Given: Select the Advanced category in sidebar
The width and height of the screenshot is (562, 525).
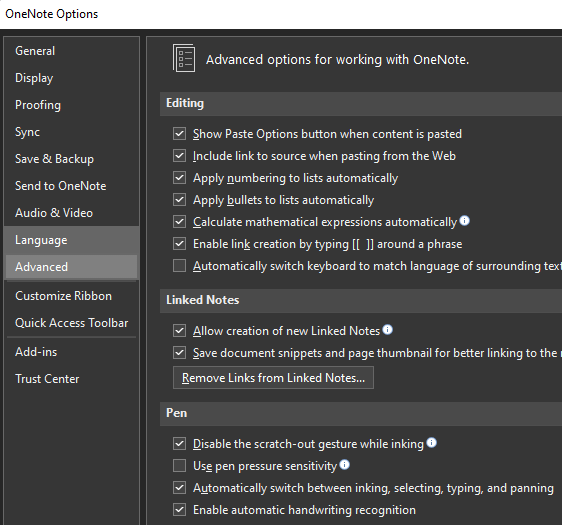Looking at the screenshot, I should click(x=71, y=267).
